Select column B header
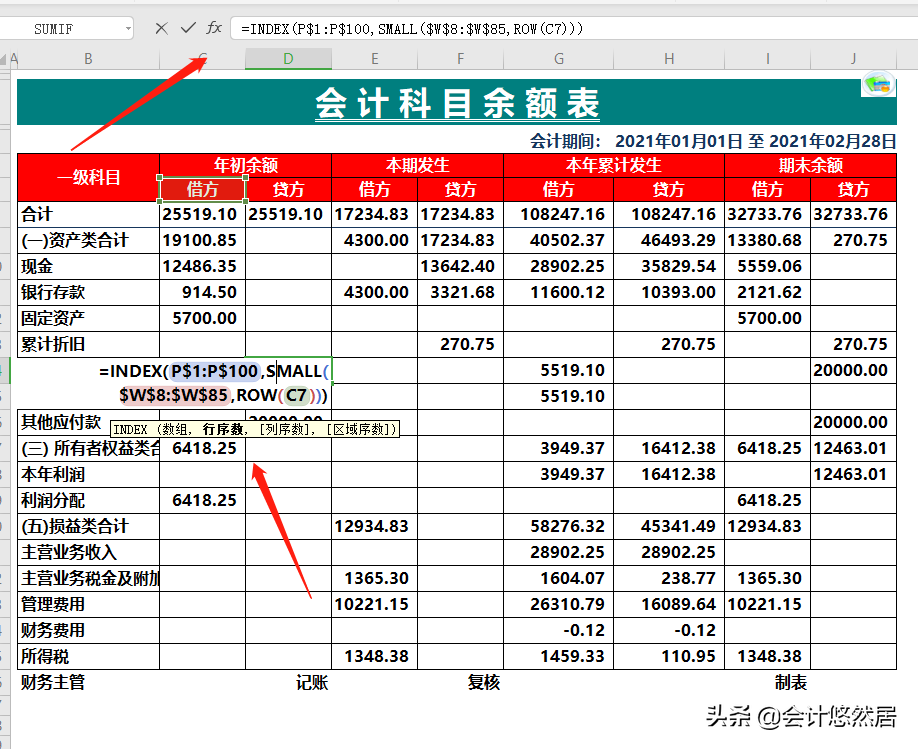Screen dimensions: 918x749 point(88,58)
